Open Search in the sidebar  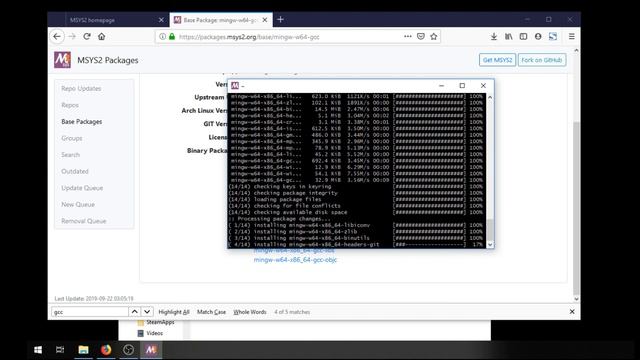click(71, 155)
